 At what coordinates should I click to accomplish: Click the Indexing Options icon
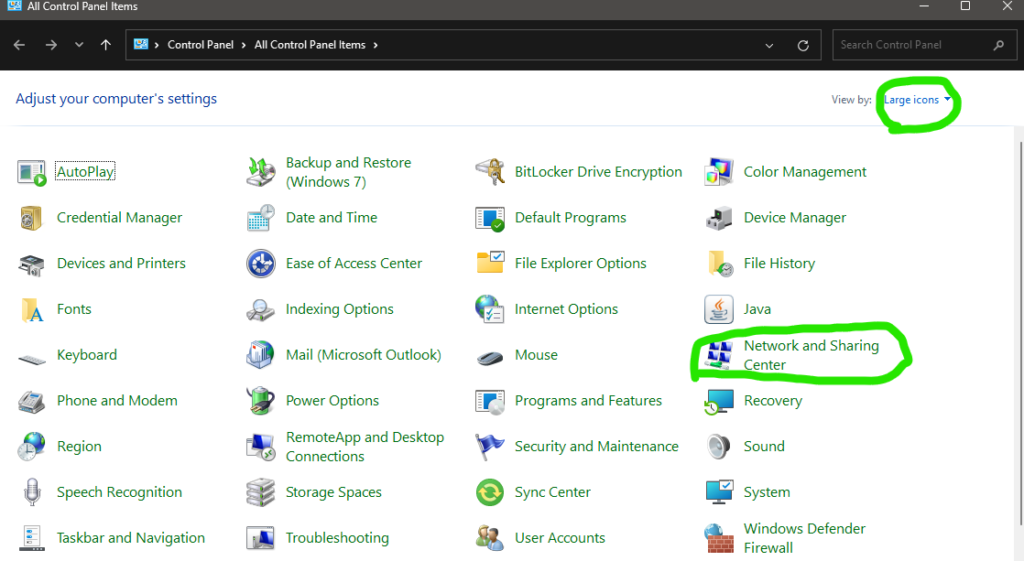click(x=261, y=310)
